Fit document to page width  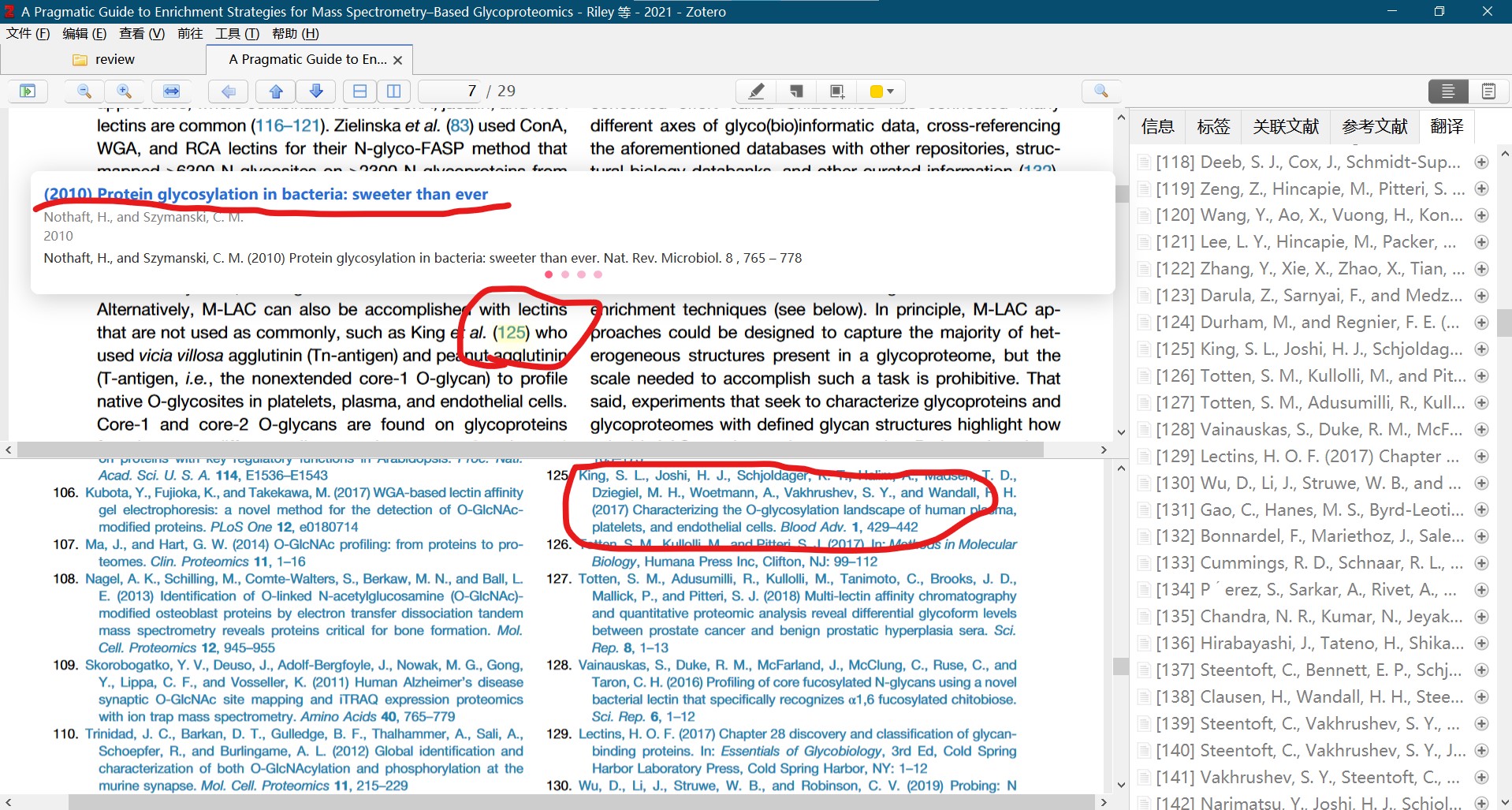[171, 91]
